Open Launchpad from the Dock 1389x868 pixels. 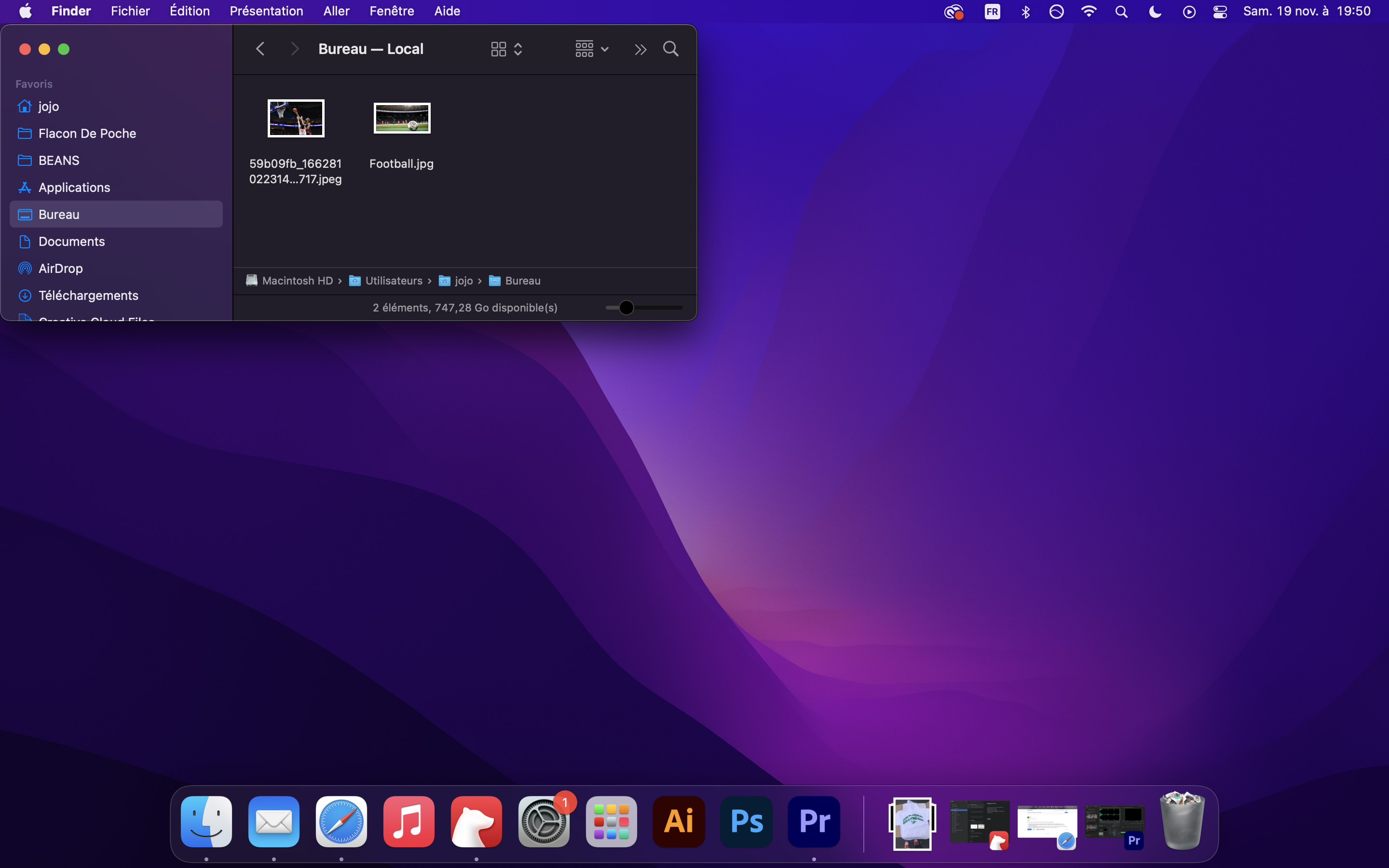tap(611, 822)
